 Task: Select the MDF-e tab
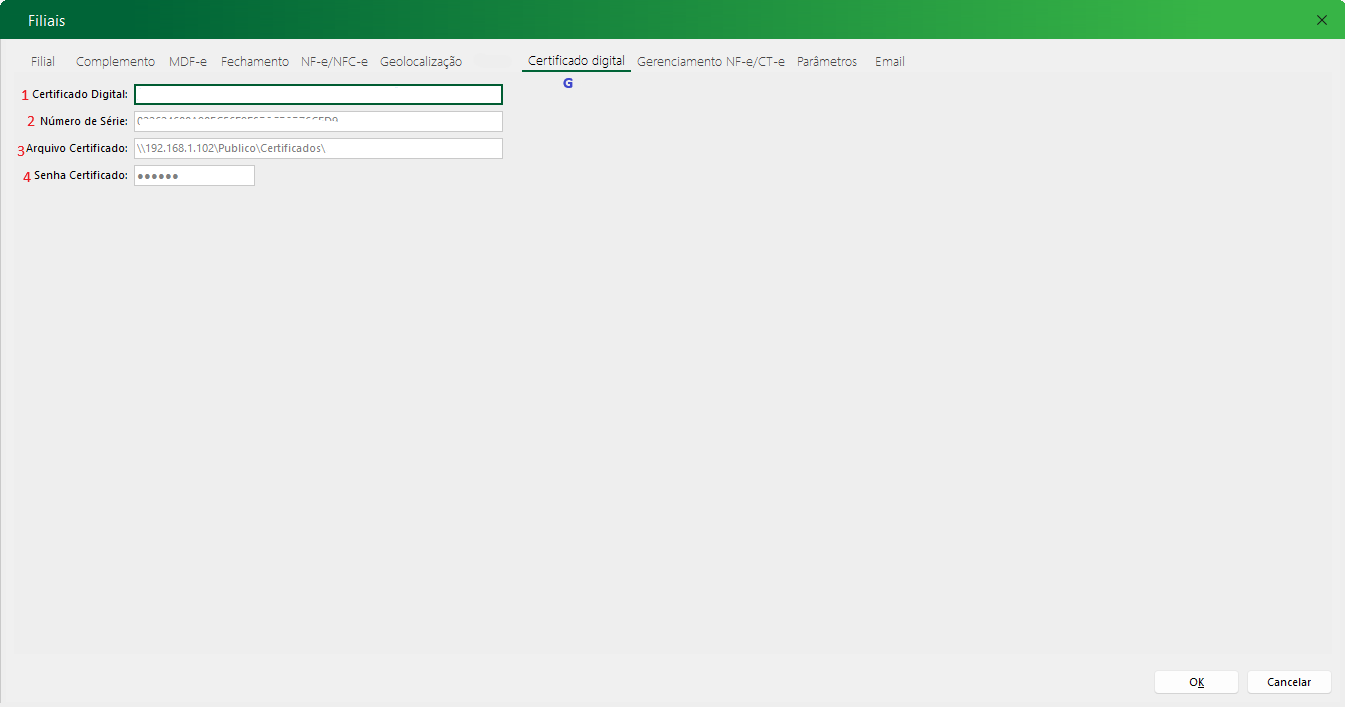click(188, 61)
